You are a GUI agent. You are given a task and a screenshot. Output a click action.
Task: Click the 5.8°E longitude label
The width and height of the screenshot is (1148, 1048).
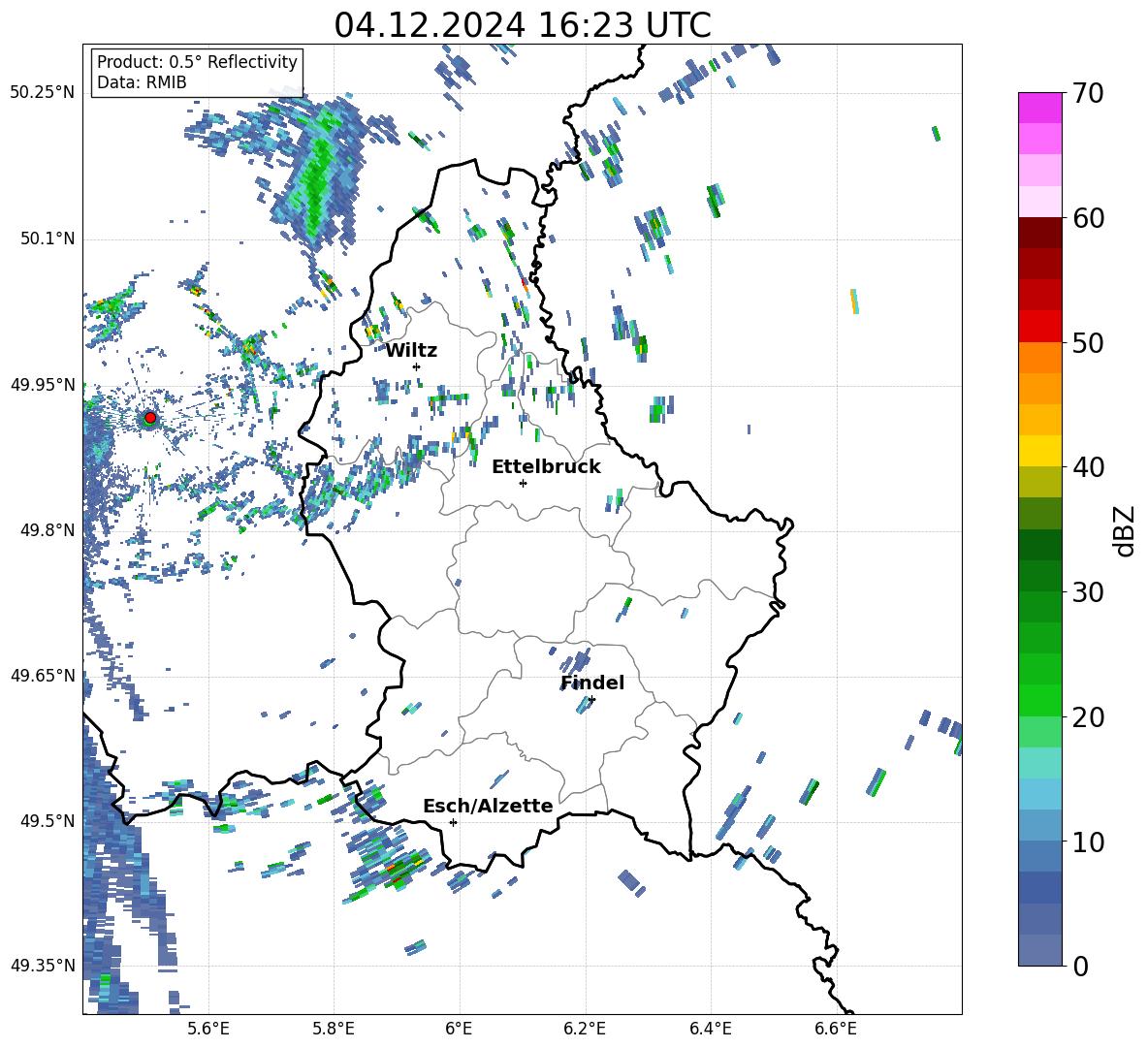point(334,1029)
